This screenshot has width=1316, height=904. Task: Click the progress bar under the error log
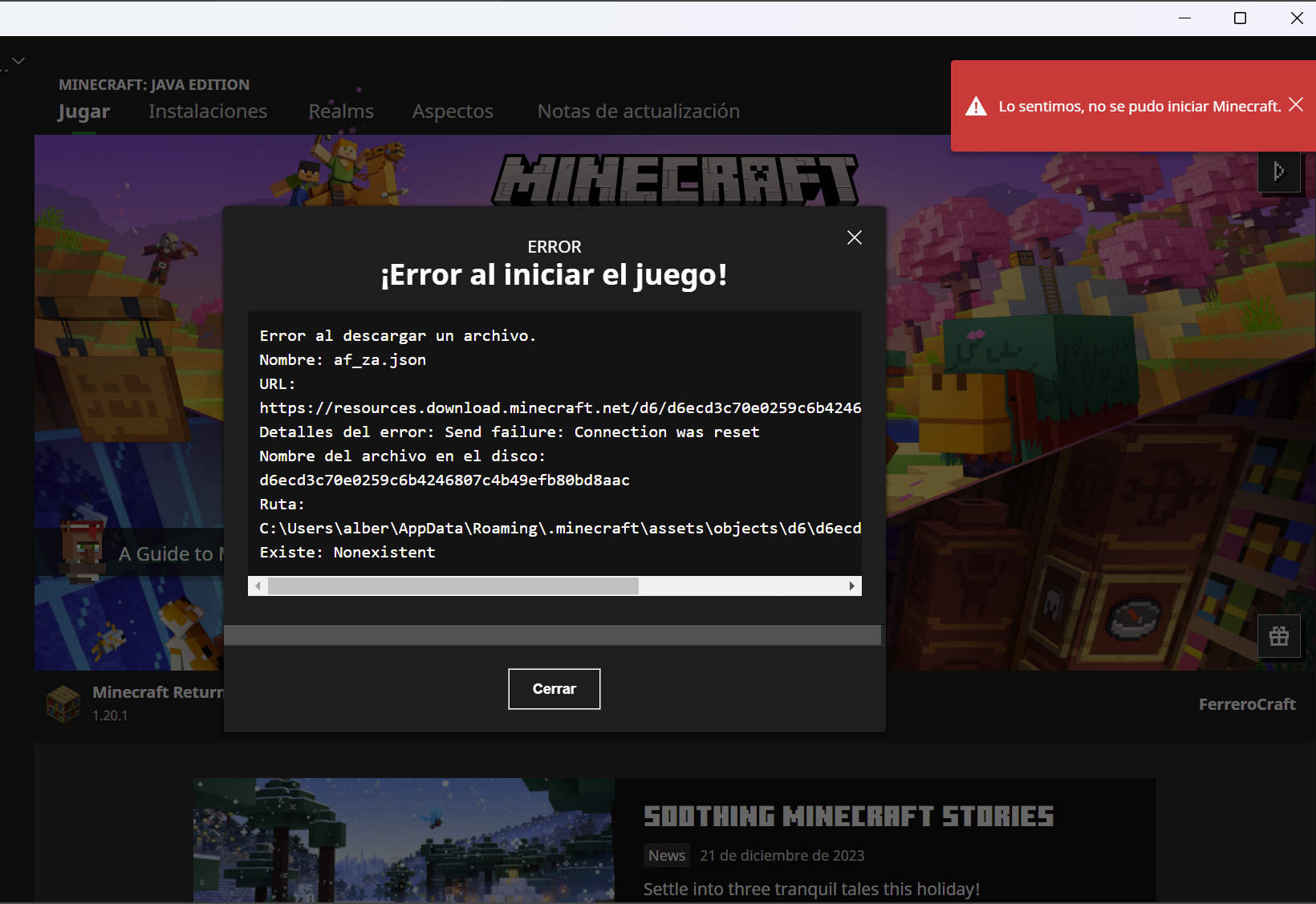[x=552, y=635]
